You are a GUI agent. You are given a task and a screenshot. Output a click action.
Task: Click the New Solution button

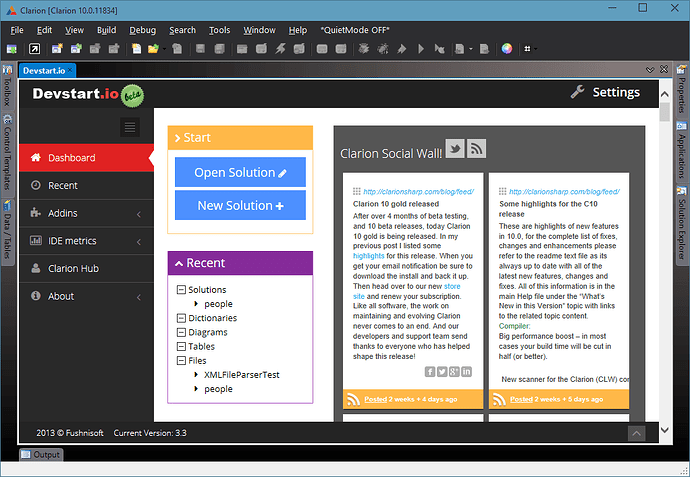tap(240, 205)
